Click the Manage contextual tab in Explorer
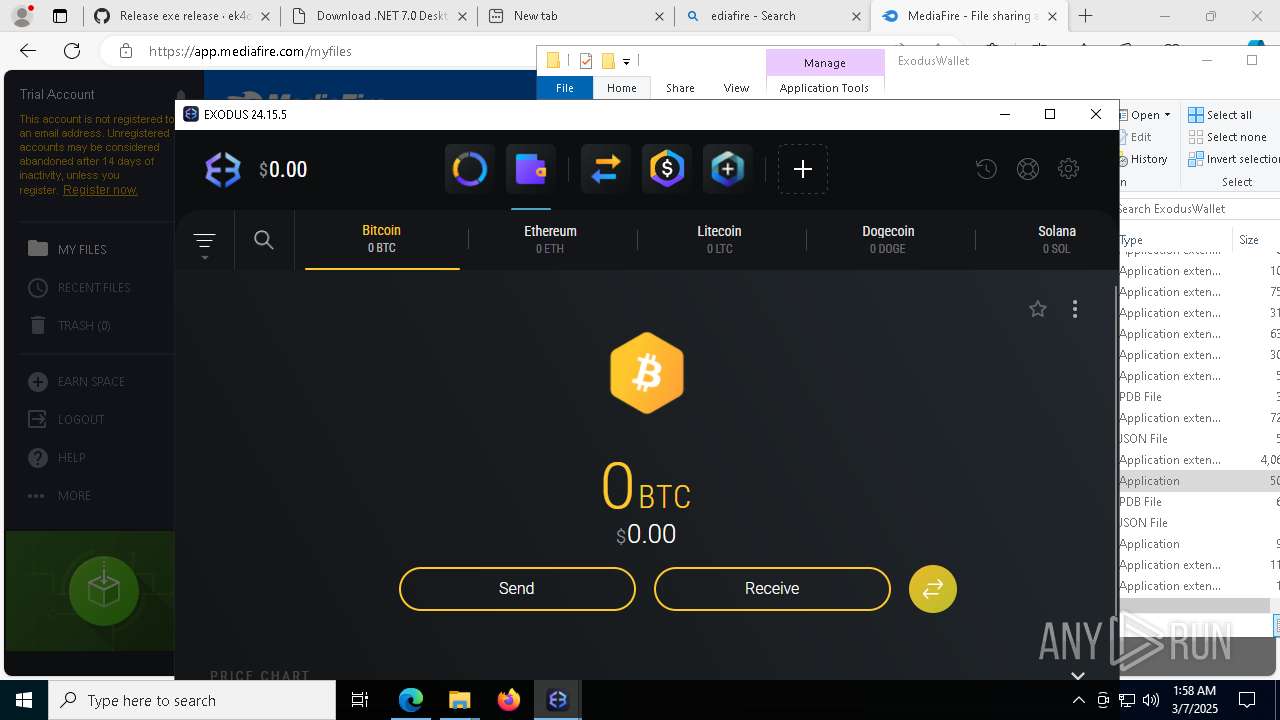The image size is (1280, 720). coord(825,62)
